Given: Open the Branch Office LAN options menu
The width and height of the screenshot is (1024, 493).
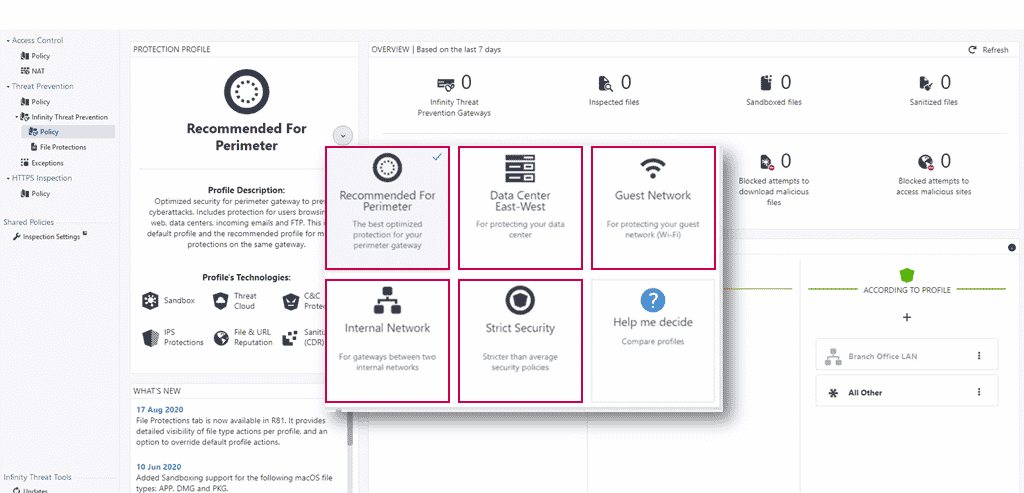Looking at the screenshot, I should point(979,356).
